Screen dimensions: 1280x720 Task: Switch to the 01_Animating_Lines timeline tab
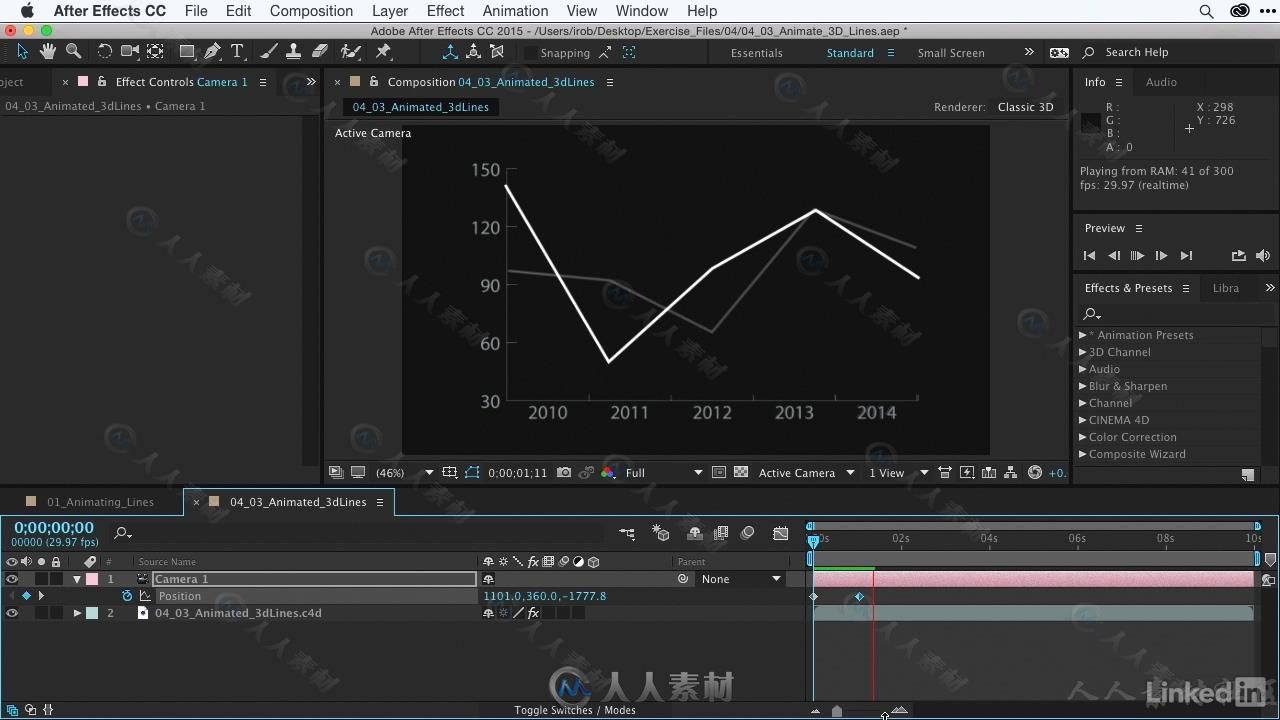point(100,502)
